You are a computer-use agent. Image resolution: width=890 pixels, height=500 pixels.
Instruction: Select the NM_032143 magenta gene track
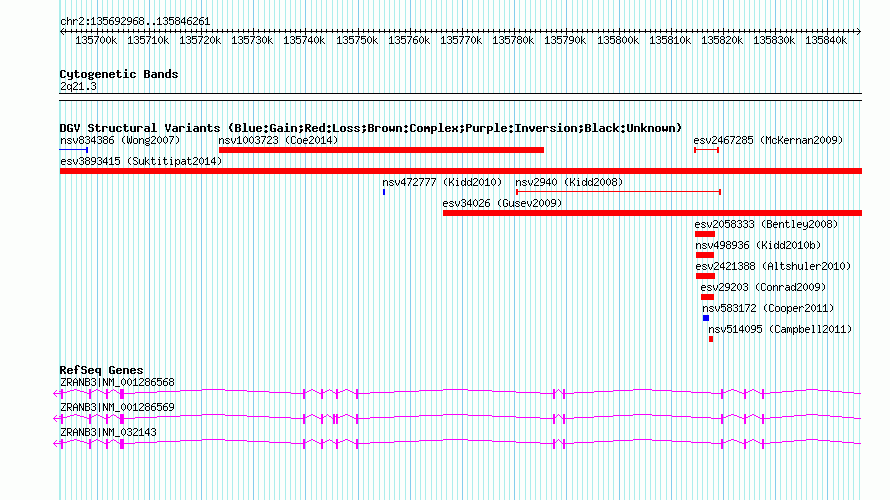[x=457, y=443]
